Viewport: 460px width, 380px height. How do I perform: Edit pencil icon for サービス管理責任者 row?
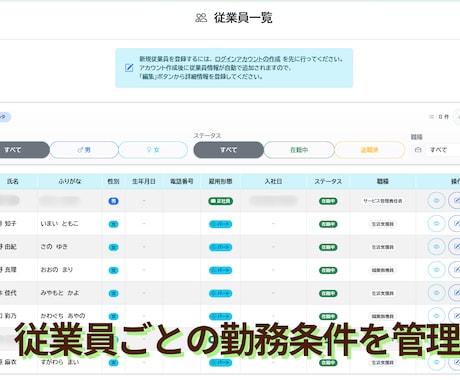tap(455, 201)
